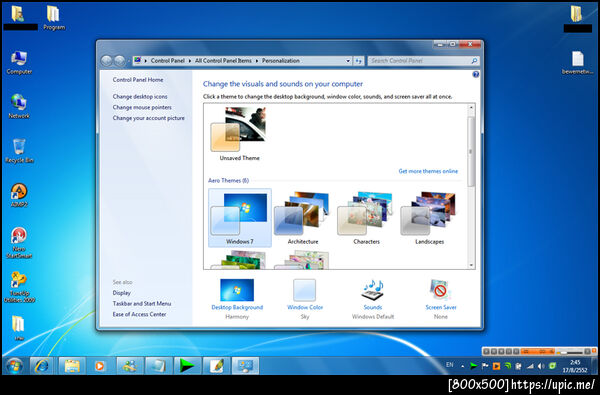Click Change your account picture link
Screen dimensions: 600x395
(x=148, y=118)
